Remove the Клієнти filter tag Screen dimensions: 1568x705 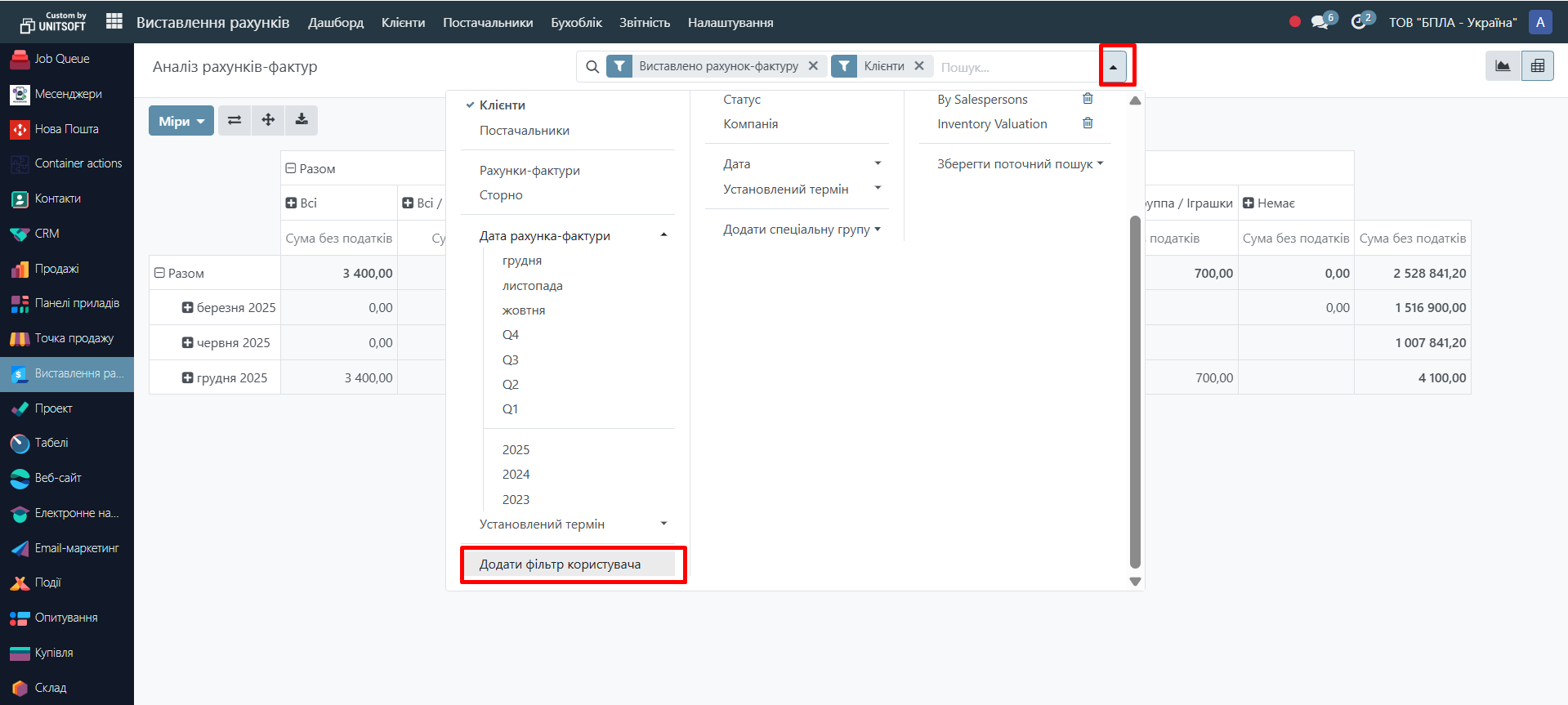coord(919,66)
